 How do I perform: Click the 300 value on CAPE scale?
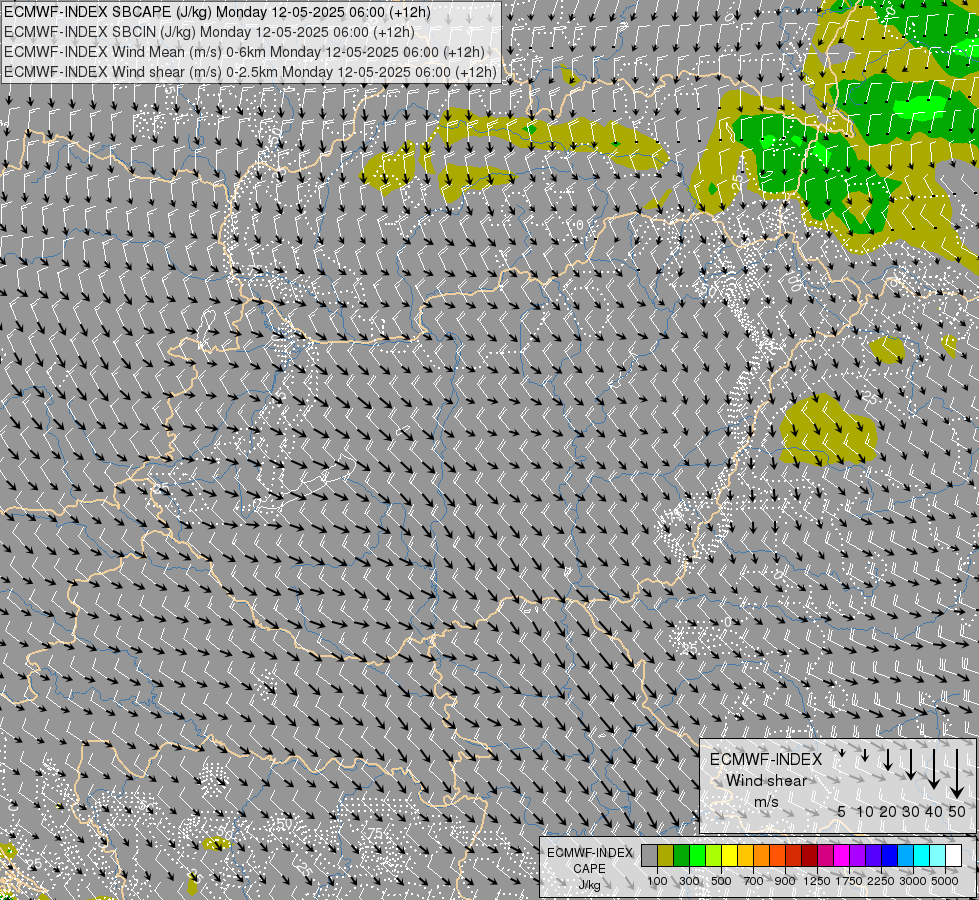pyautogui.click(x=689, y=881)
